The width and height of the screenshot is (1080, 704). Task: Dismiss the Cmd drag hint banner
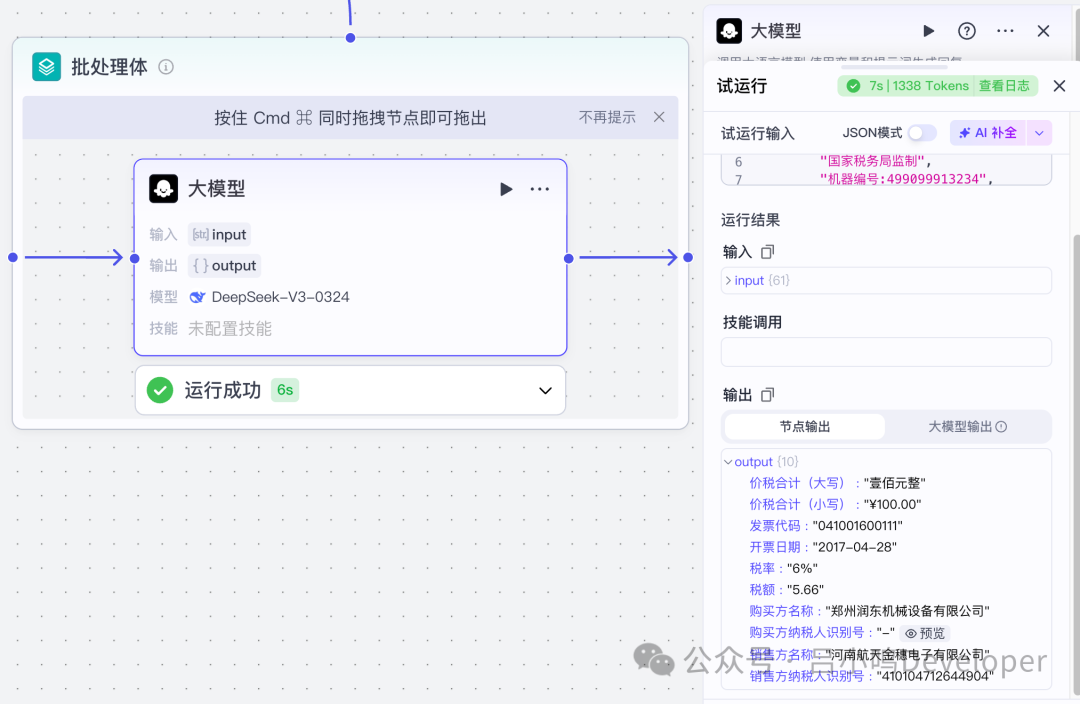pyautogui.click(x=659, y=117)
